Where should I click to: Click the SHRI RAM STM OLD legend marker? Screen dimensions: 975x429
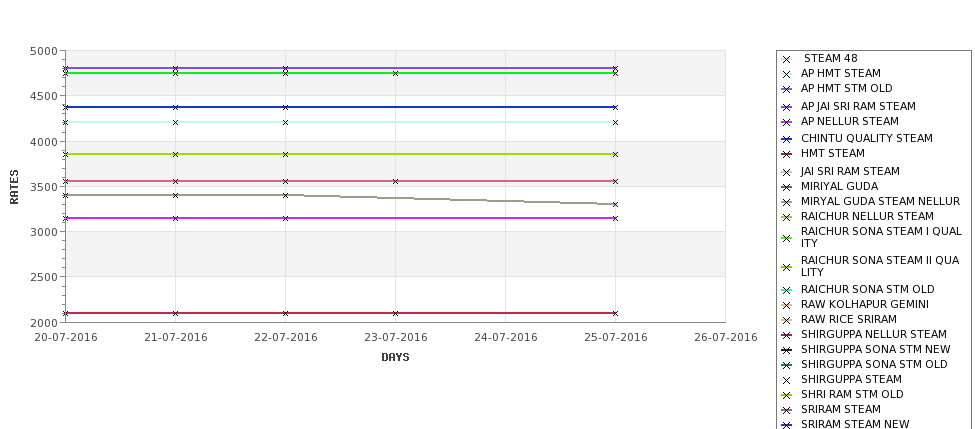point(786,395)
